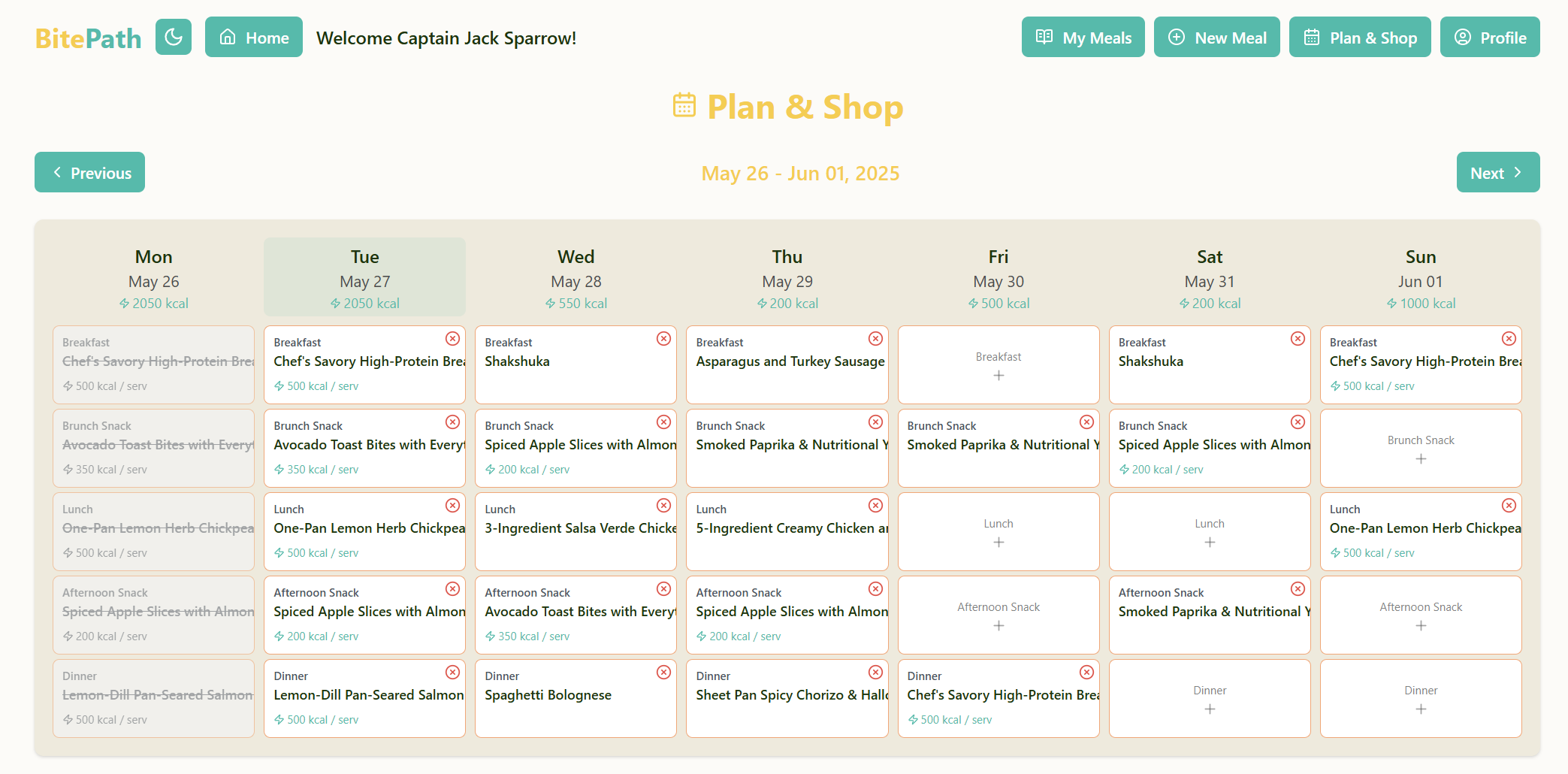Screen dimensions: 1568x774
Task: Add a Lunch meal on Saturday
Action: (1210, 542)
